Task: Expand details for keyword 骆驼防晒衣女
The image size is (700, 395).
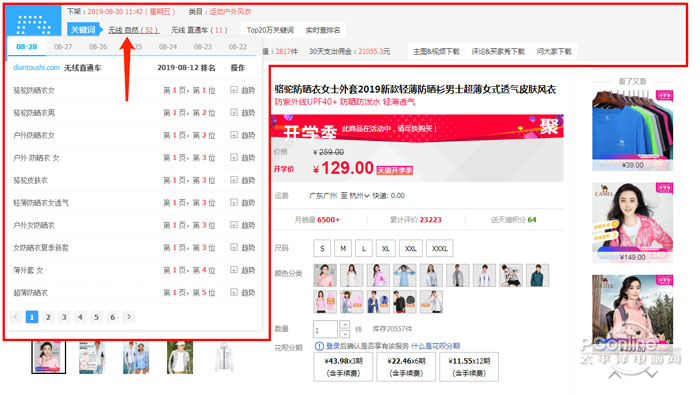Action: click(233, 90)
